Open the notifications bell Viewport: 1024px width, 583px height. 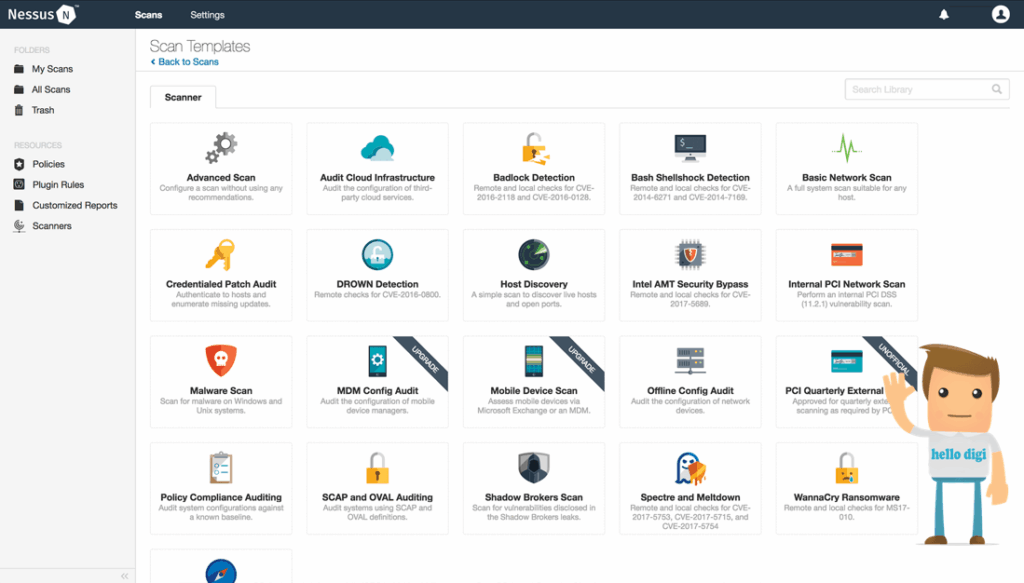[x=944, y=14]
